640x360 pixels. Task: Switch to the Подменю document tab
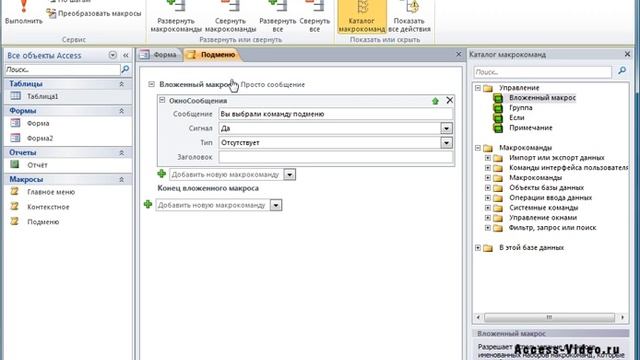click(x=213, y=55)
